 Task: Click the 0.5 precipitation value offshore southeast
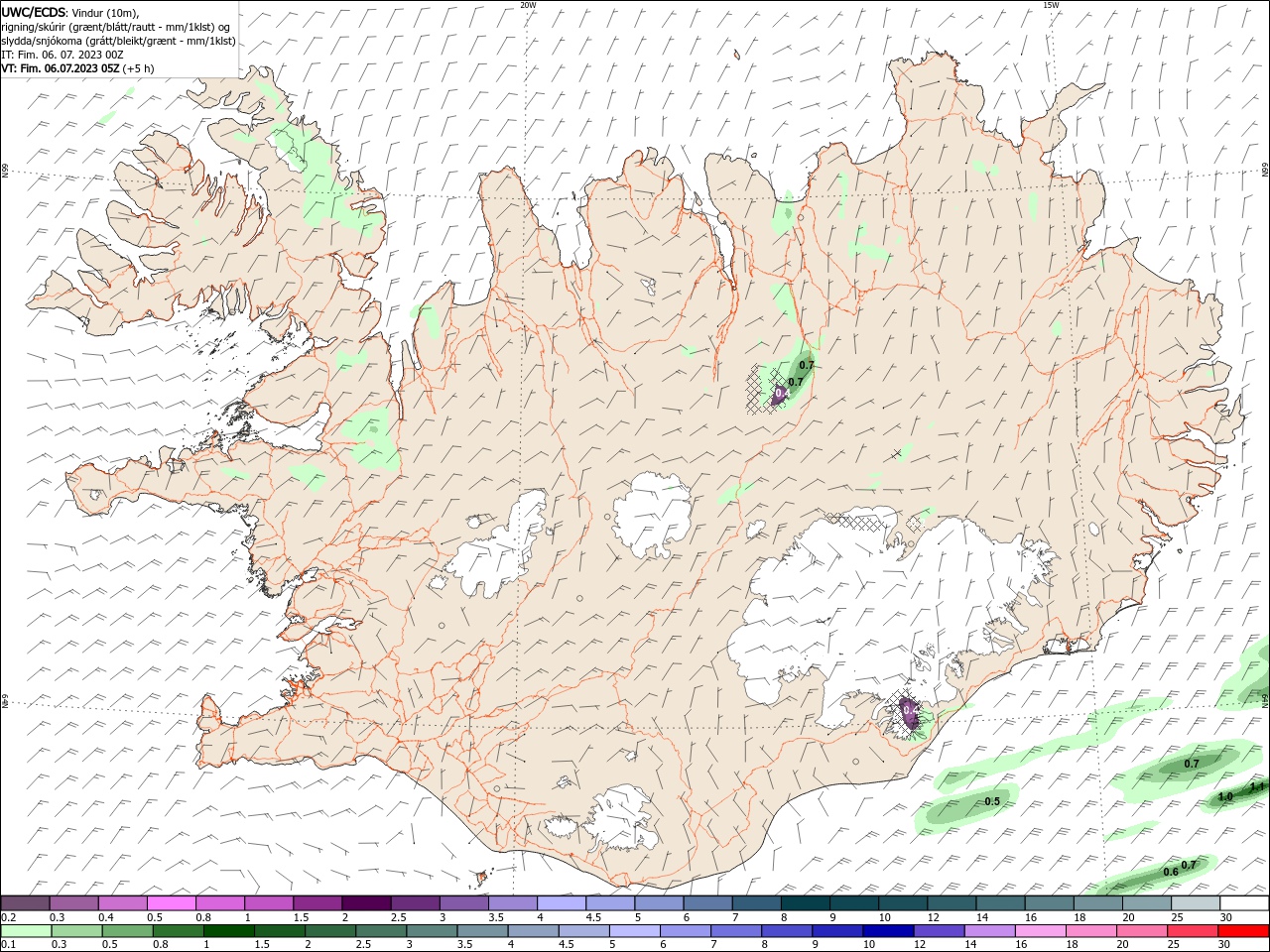coord(992,801)
